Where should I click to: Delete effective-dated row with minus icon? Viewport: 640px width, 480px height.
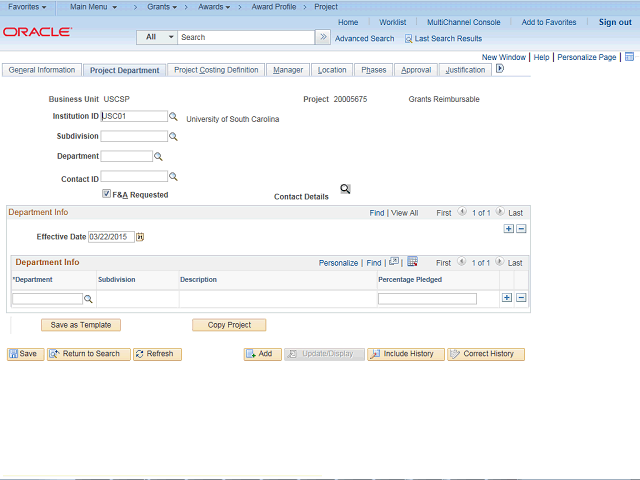(x=521, y=229)
